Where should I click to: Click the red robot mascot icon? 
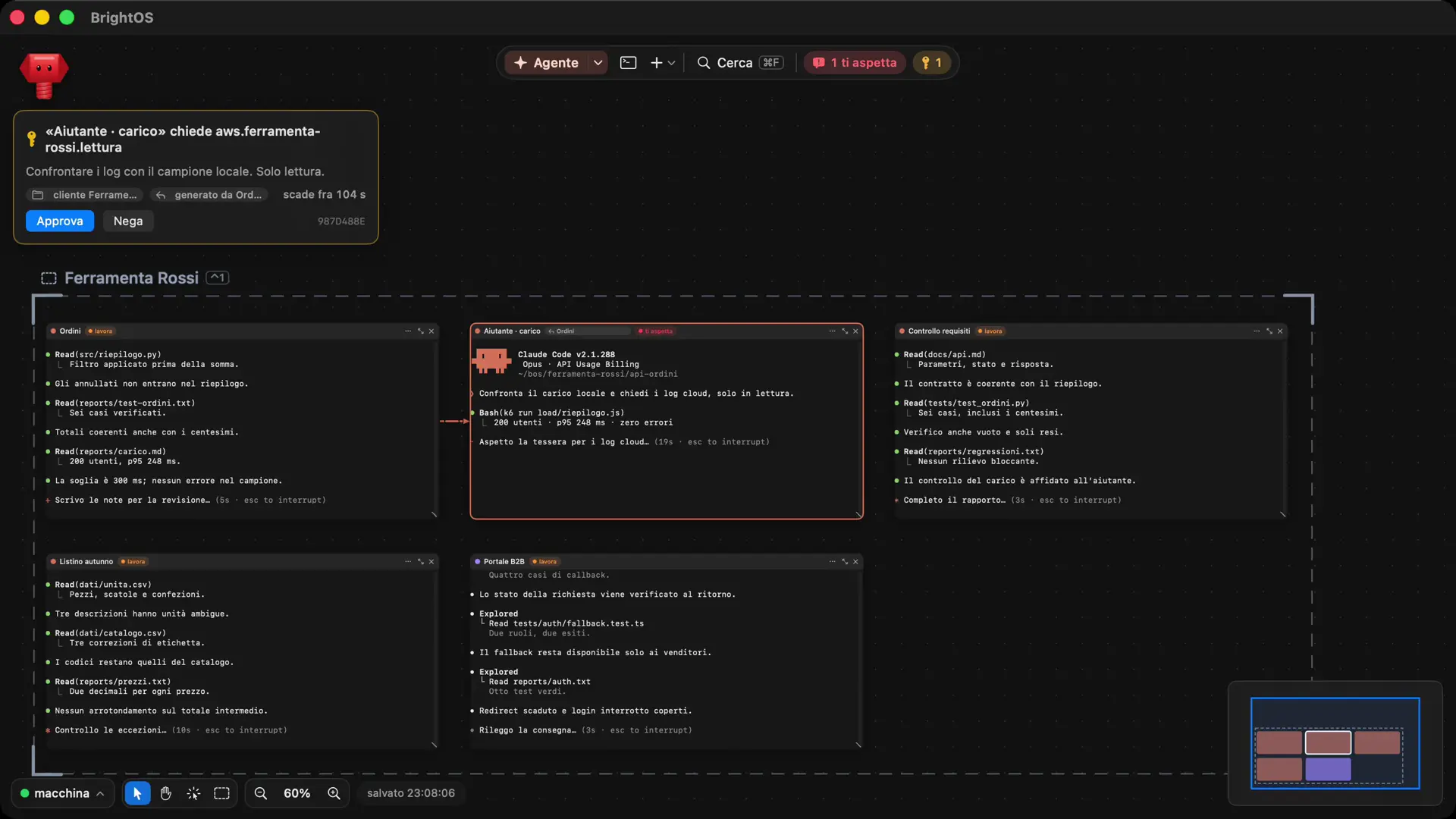click(x=44, y=75)
